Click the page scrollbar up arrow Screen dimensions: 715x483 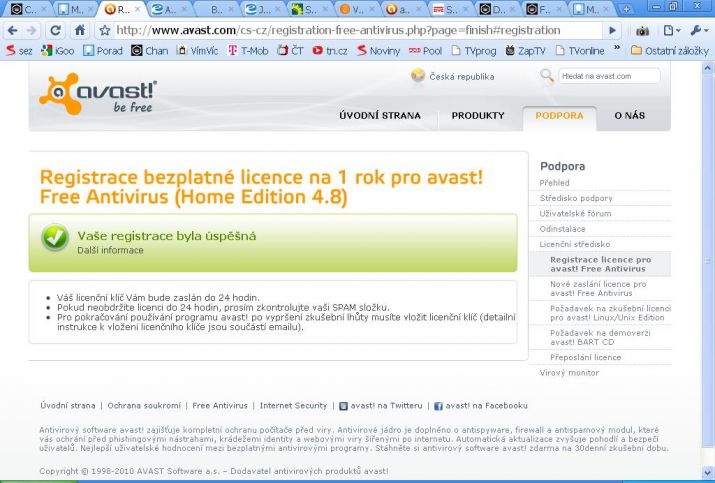pyautogui.click(x=708, y=68)
